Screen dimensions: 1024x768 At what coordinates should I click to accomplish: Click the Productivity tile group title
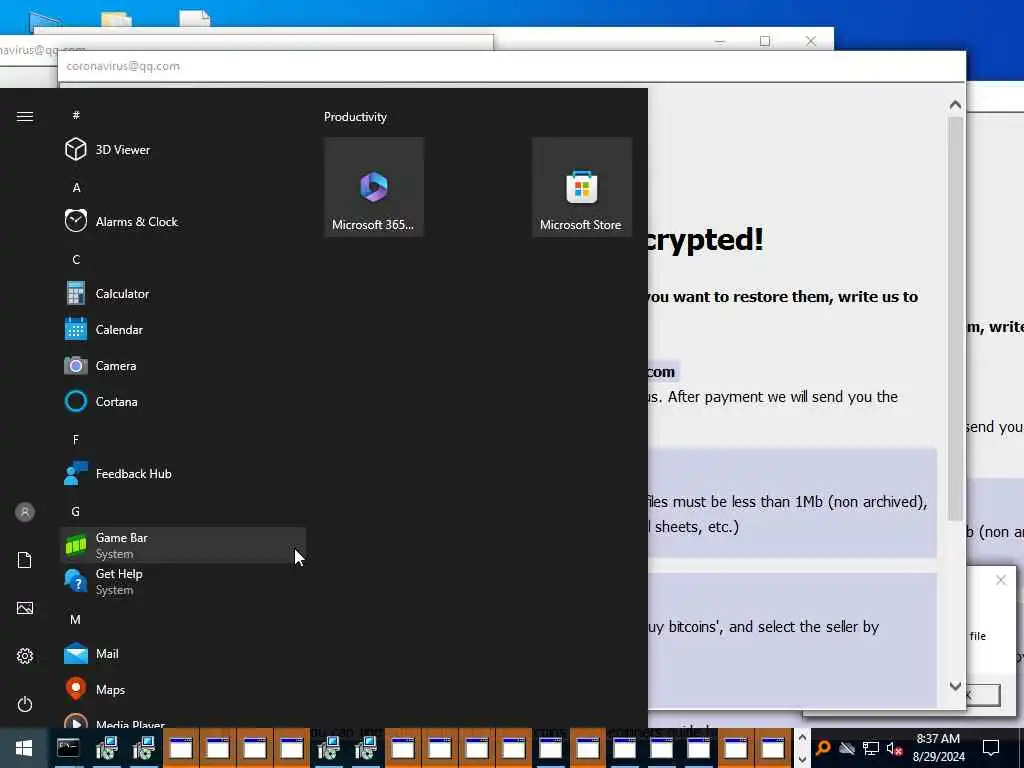click(x=355, y=117)
